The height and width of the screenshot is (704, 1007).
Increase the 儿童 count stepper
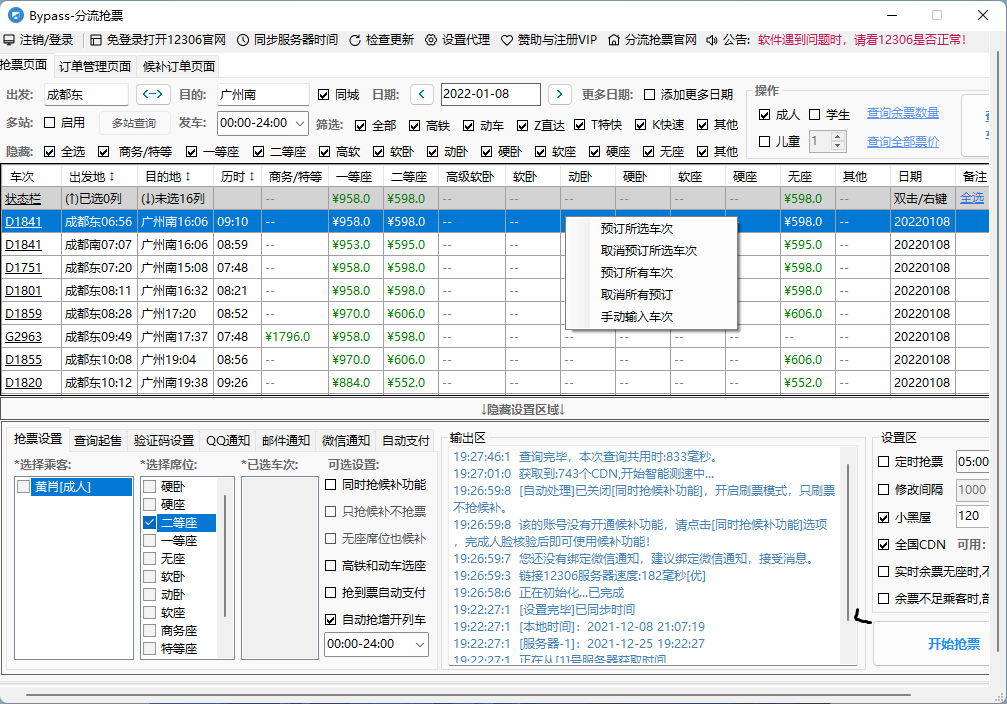tap(837, 137)
